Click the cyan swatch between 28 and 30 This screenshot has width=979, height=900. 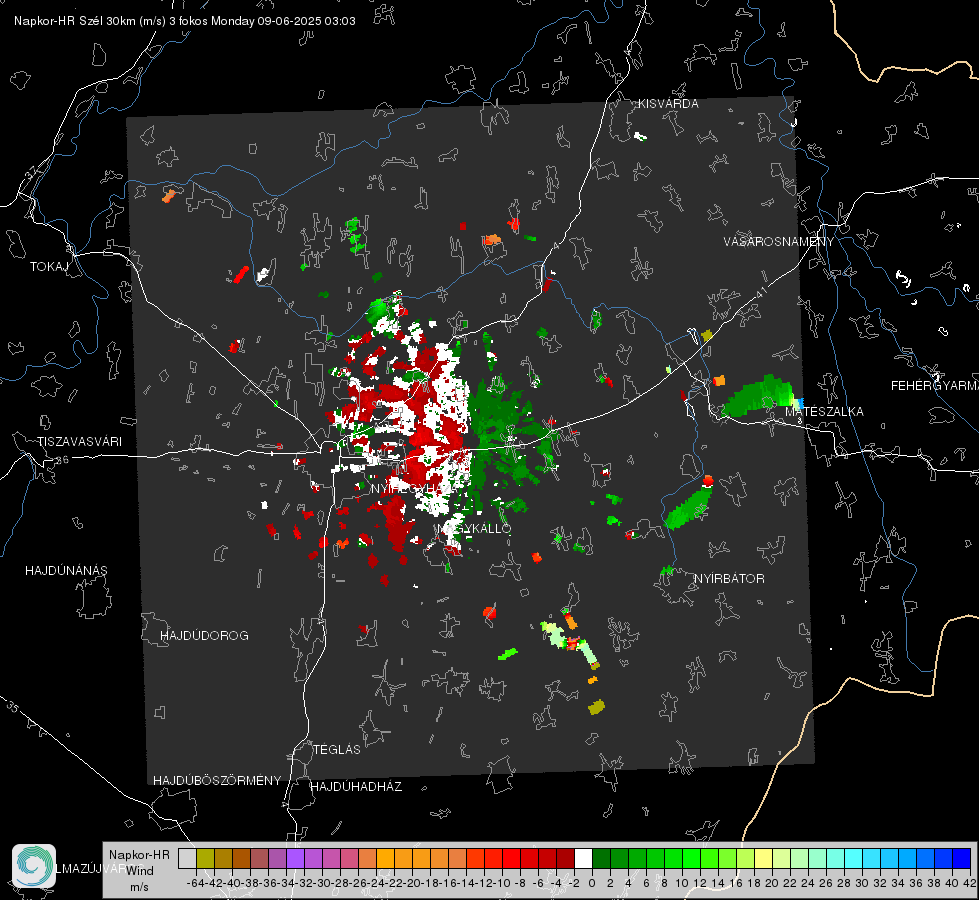854,858
